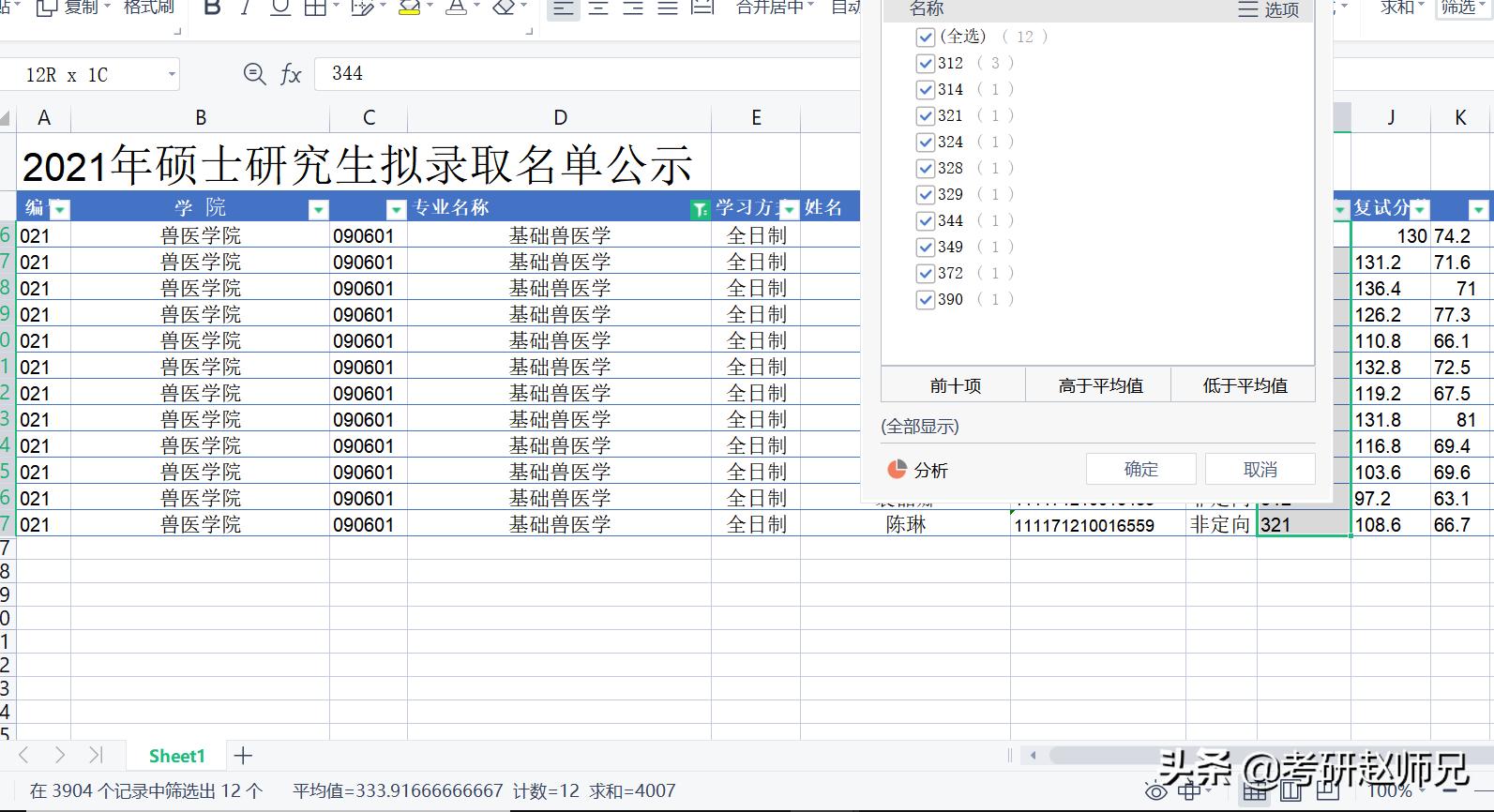The image size is (1494, 812).
Task: Select the draw border pencil tool
Action: pyautogui.click(x=361, y=8)
